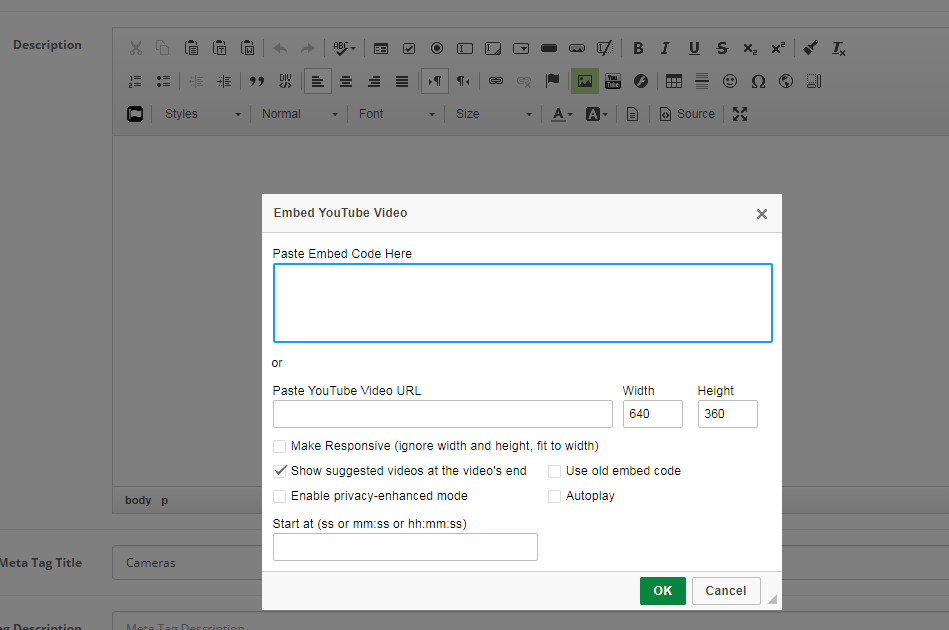This screenshot has height=630, width=949.
Task: Confirm with the OK button
Action: 663,591
